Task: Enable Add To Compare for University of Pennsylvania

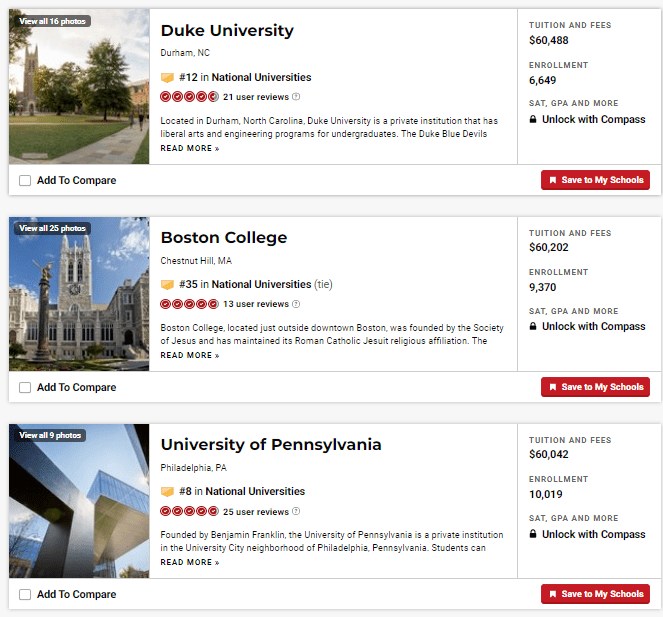Action: point(25,595)
